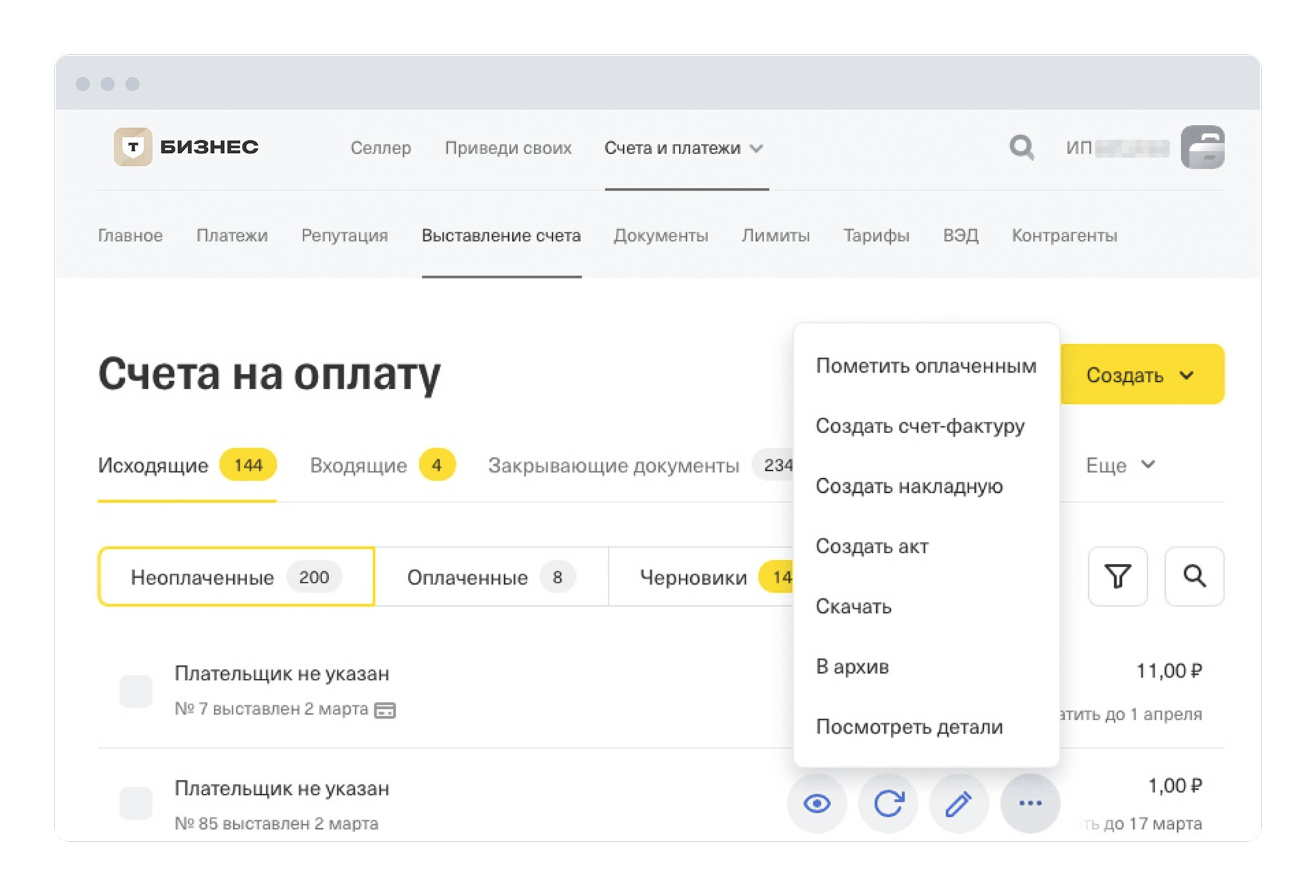Click the refresh icon for invoice №85

(888, 803)
